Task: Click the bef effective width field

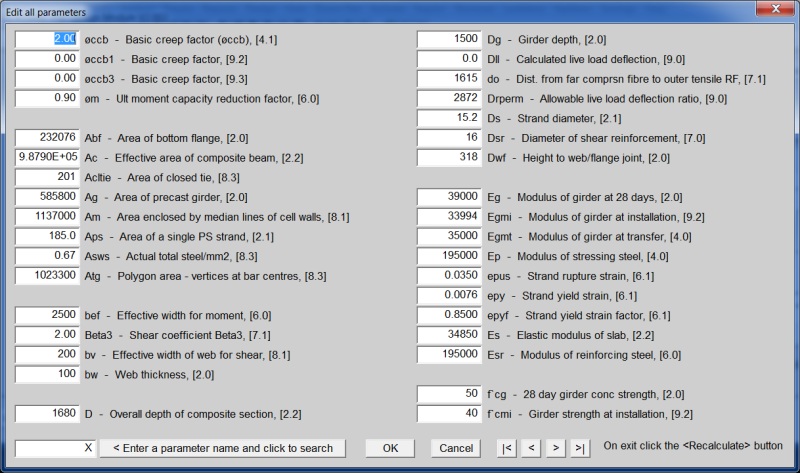Action: [47, 314]
